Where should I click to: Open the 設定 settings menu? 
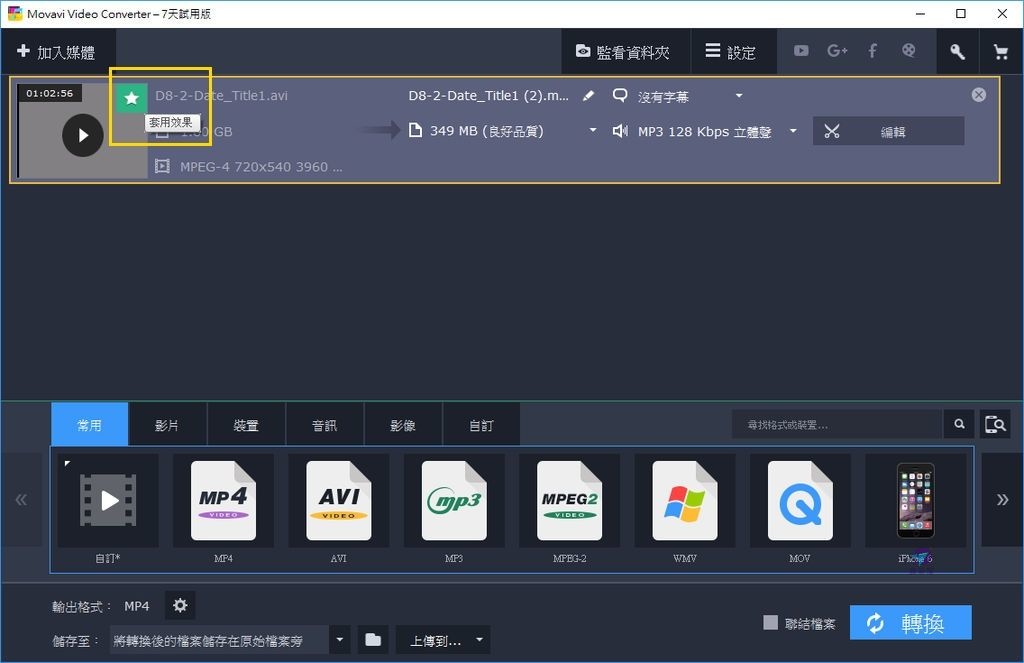tap(731, 52)
